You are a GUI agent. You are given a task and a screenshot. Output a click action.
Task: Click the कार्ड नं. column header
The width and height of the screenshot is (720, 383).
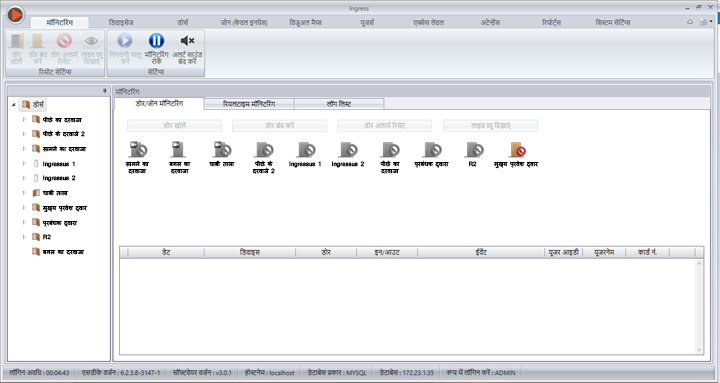coord(647,252)
